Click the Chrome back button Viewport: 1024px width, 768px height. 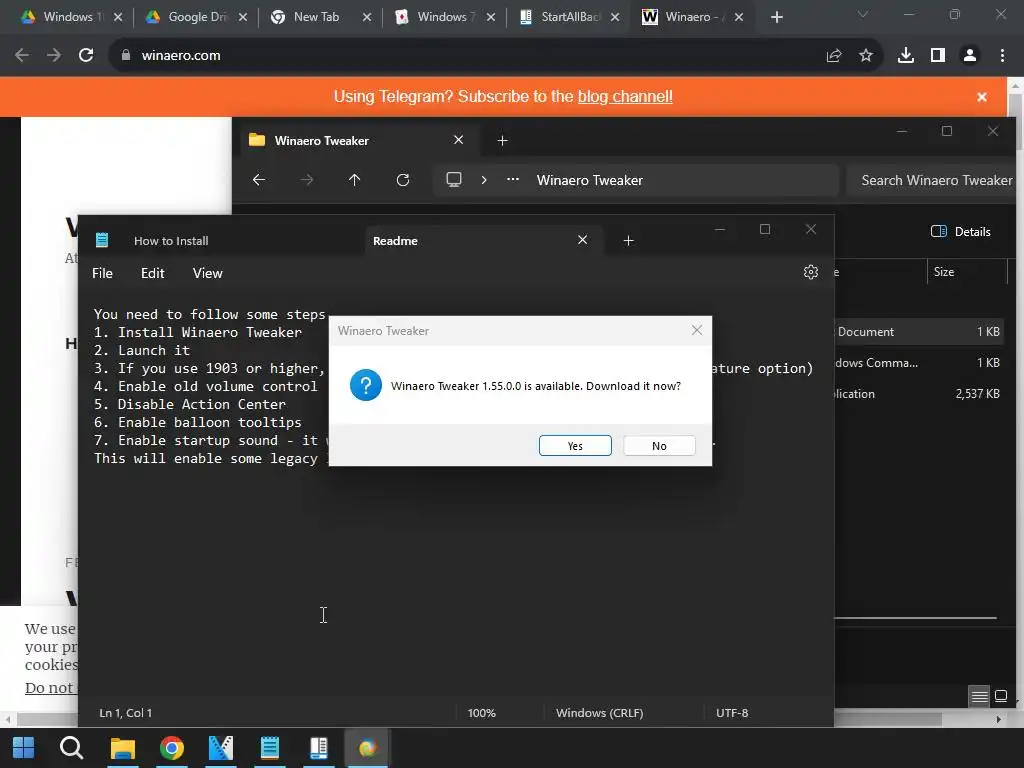(22, 56)
